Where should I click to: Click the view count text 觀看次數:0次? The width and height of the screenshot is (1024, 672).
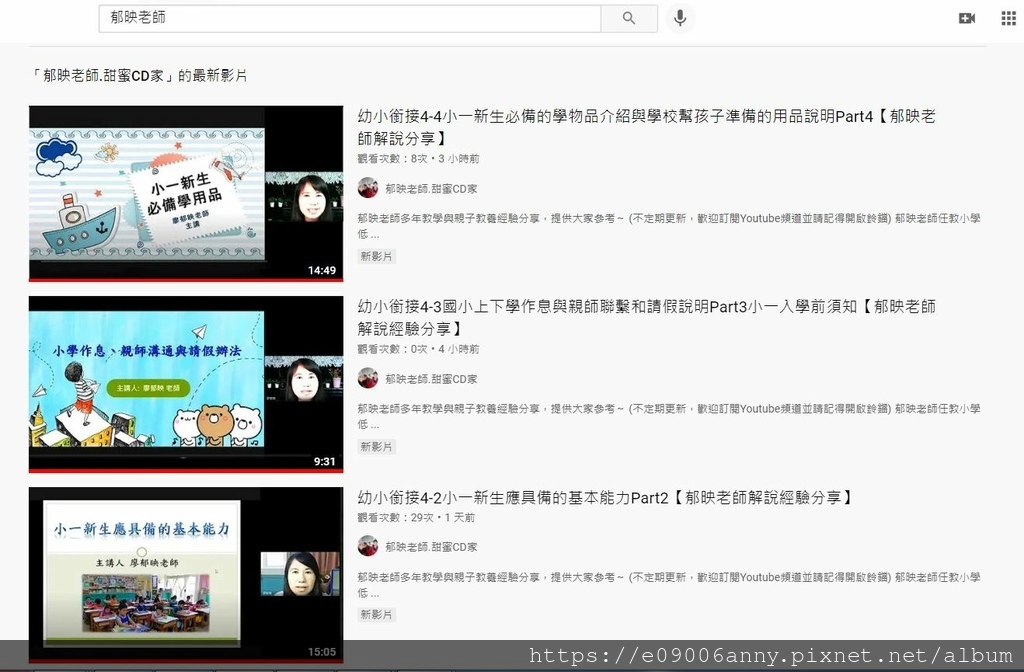click(x=392, y=349)
